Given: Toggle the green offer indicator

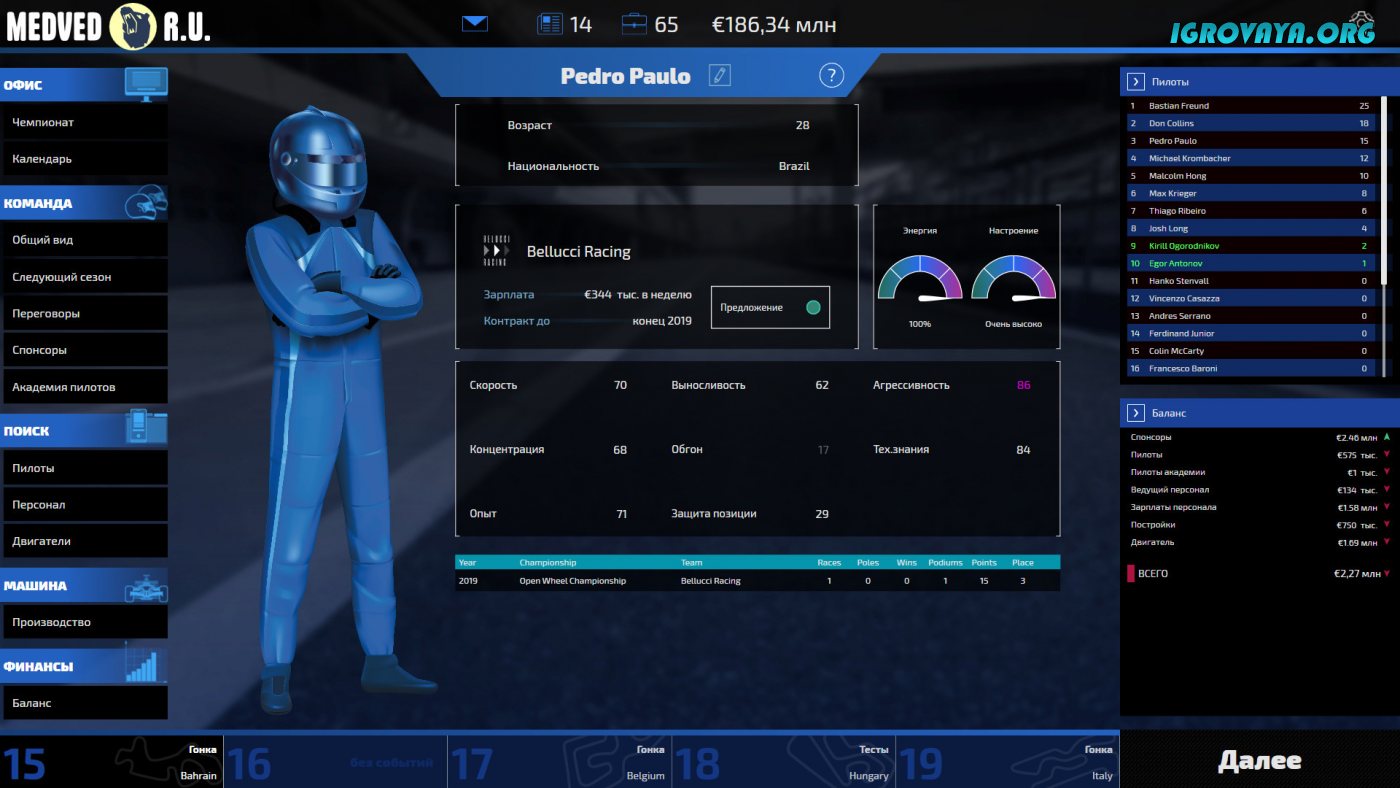Looking at the screenshot, I should coord(813,307).
